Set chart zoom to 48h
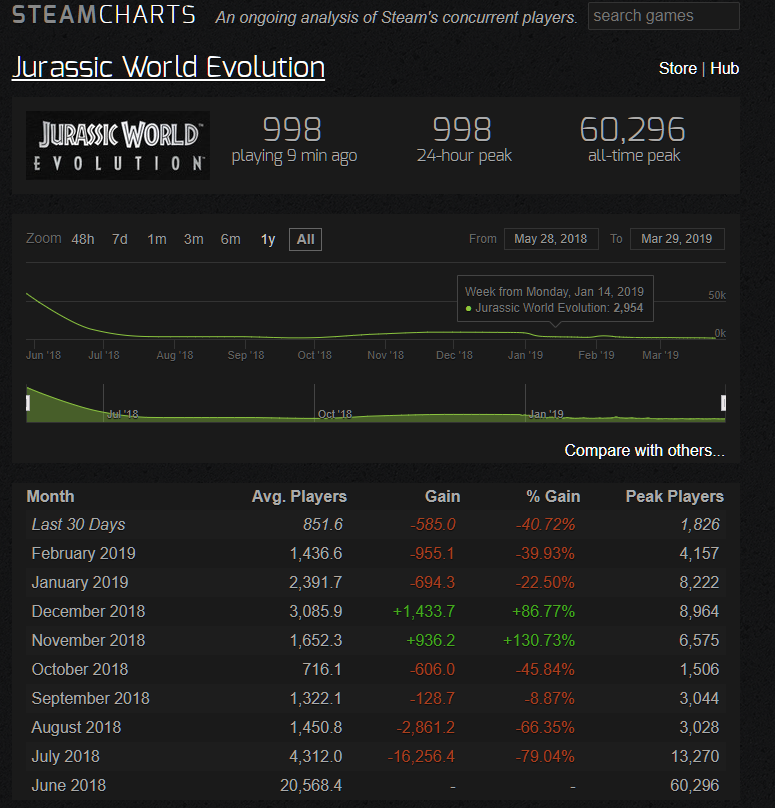The height and width of the screenshot is (808, 775). coord(83,239)
